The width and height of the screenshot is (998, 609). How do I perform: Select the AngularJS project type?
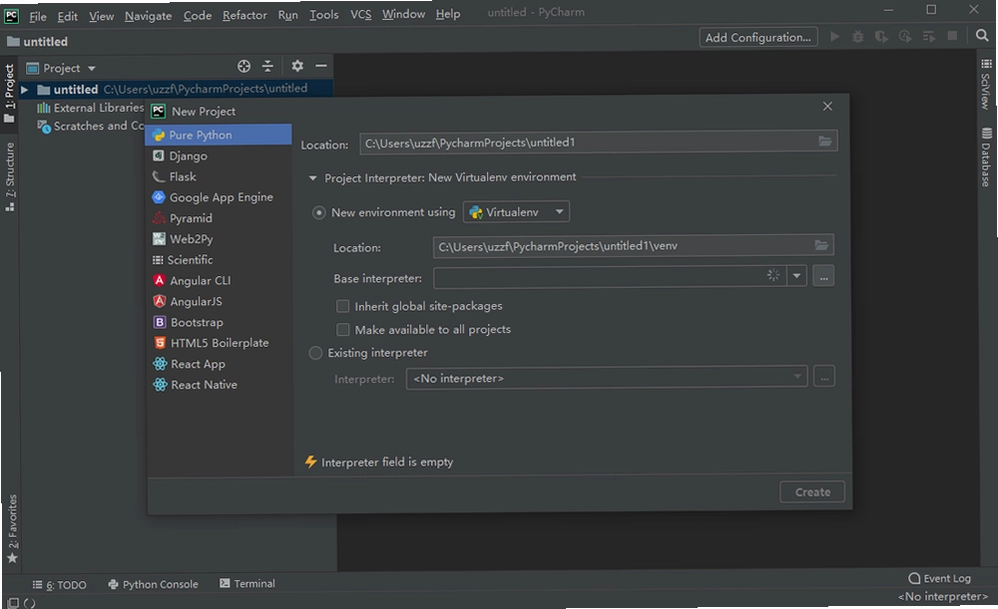coord(219,302)
